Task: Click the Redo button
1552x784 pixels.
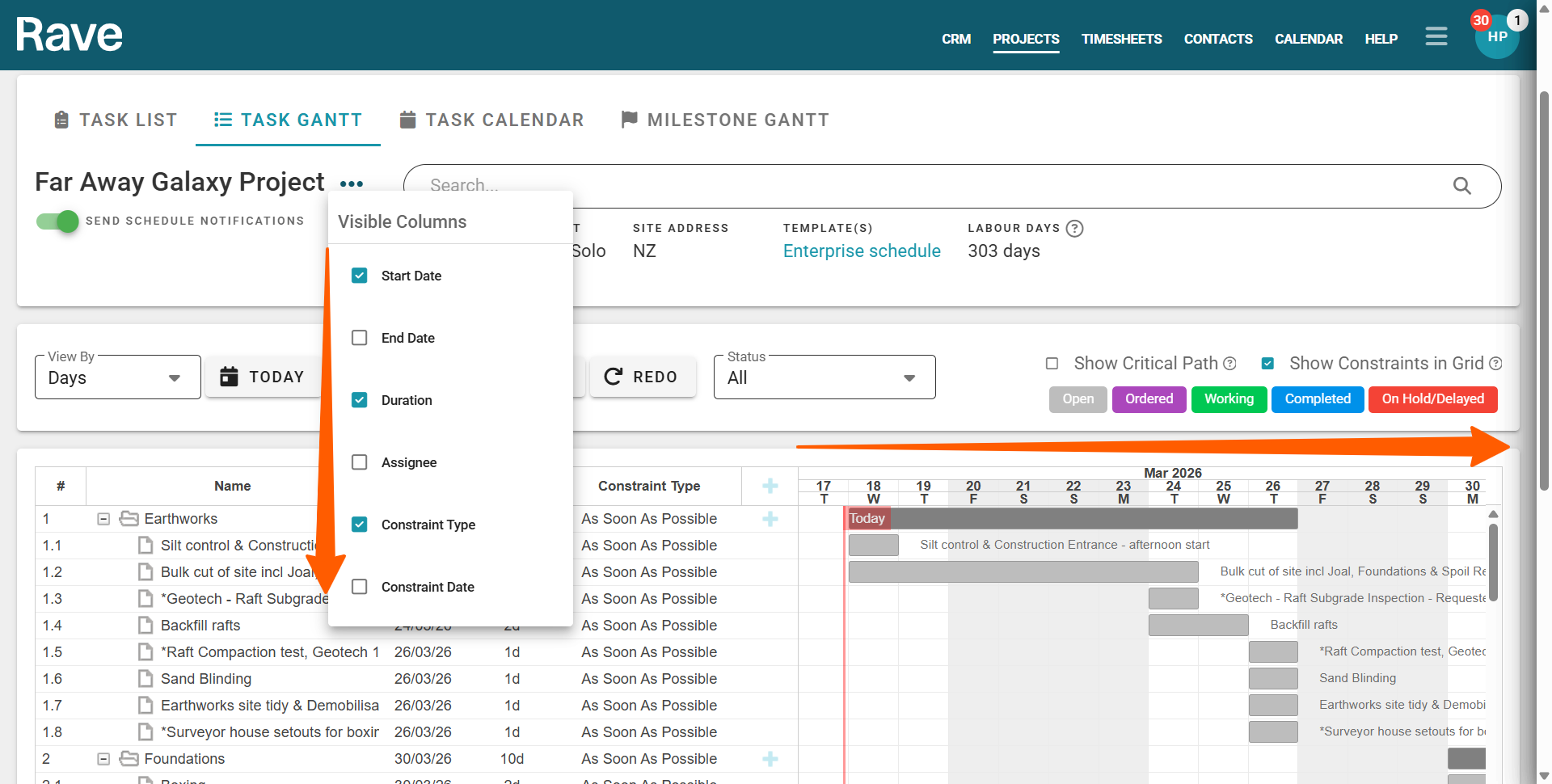Action: (642, 377)
